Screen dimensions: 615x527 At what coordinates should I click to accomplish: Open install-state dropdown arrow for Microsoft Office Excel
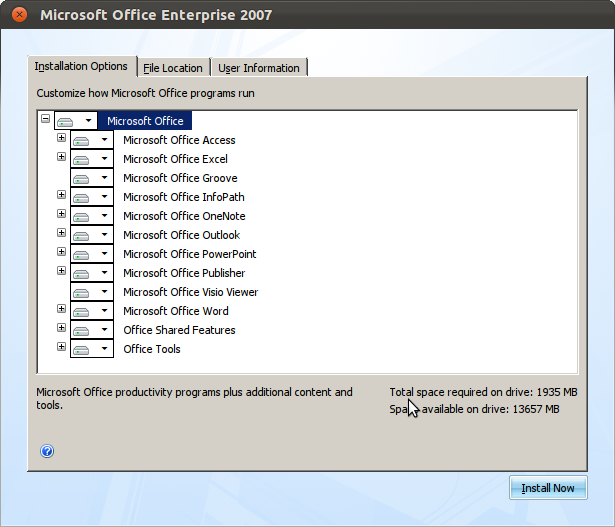(x=104, y=158)
